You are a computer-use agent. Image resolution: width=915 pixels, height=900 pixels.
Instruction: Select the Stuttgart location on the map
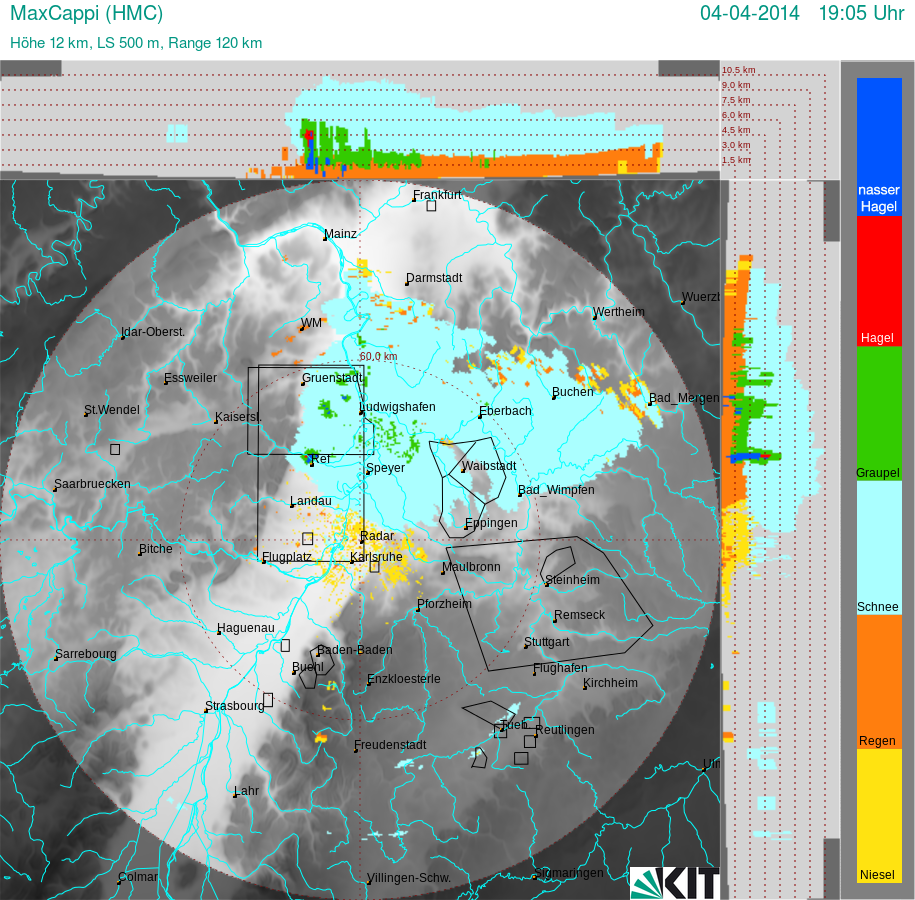(x=547, y=642)
